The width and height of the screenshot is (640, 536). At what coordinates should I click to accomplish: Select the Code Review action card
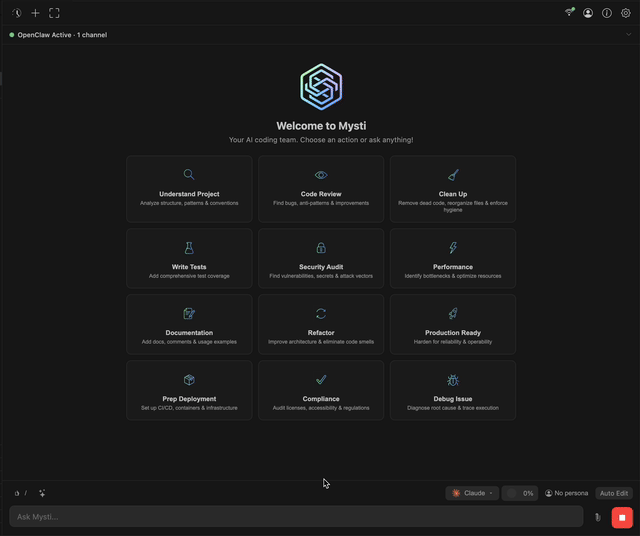321,188
